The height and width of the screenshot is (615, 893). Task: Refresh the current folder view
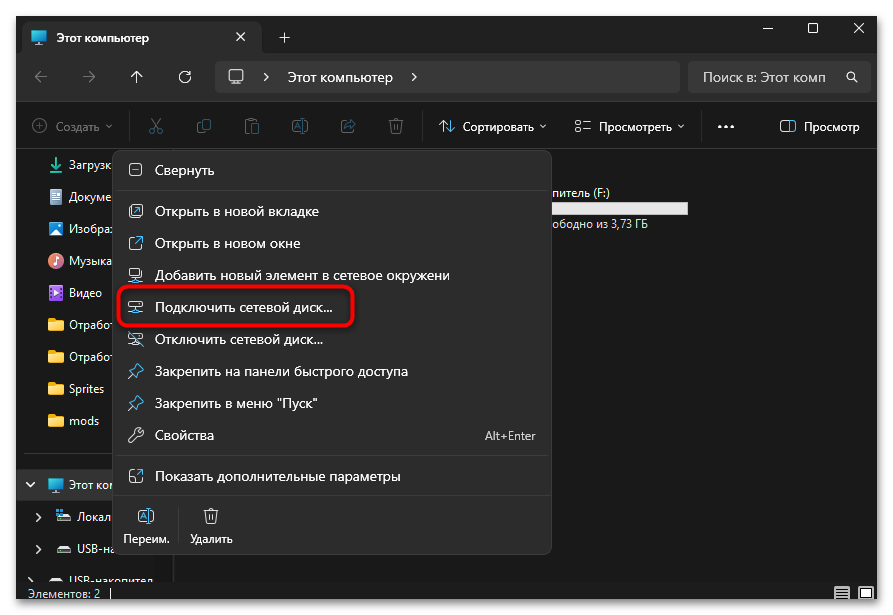[185, 77]
